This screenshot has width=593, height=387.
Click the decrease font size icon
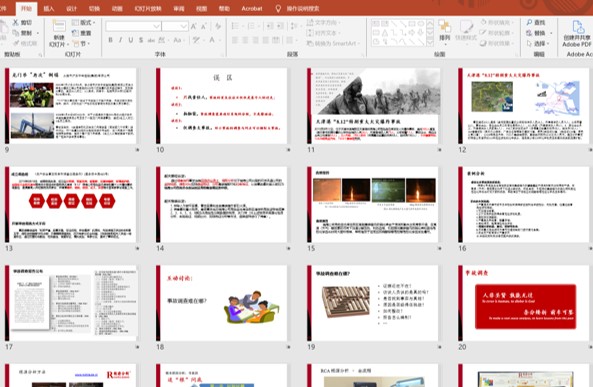point(204,26)
